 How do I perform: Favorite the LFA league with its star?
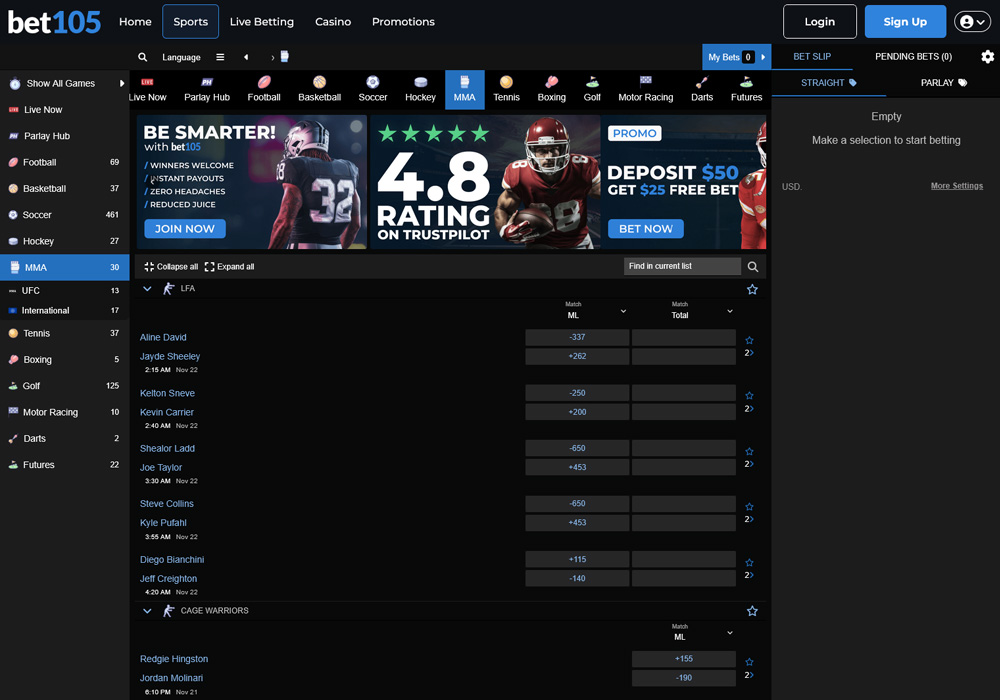751,288
